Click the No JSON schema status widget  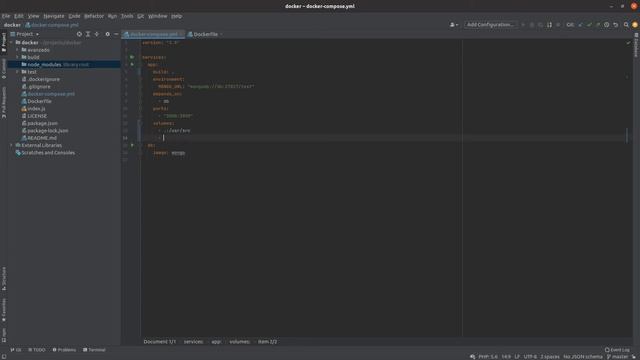coord(582,357)
